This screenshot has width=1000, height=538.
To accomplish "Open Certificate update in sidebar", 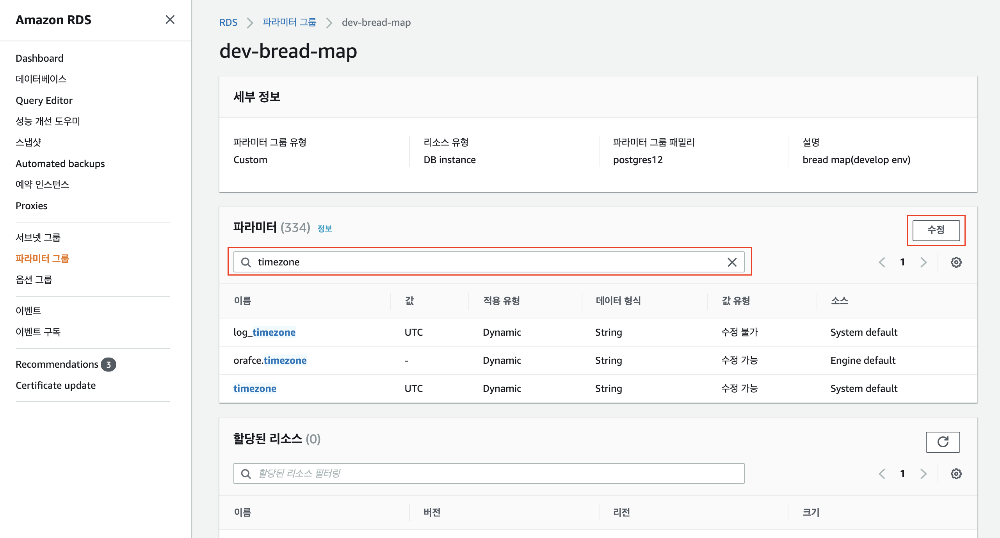I will [x=55, y=386].
